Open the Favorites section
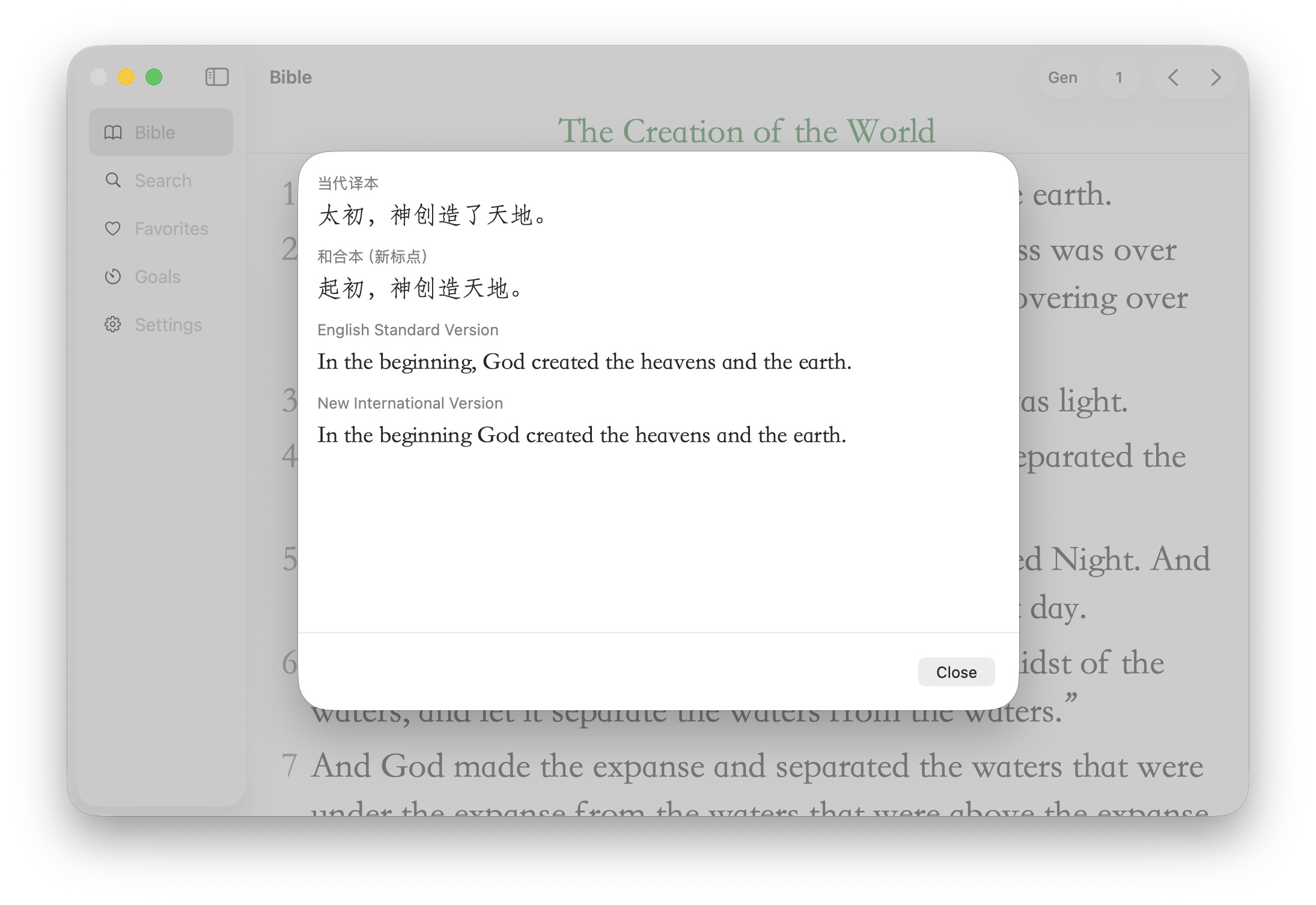Viewport: 1316px width, 905px height. click(171, 228)
